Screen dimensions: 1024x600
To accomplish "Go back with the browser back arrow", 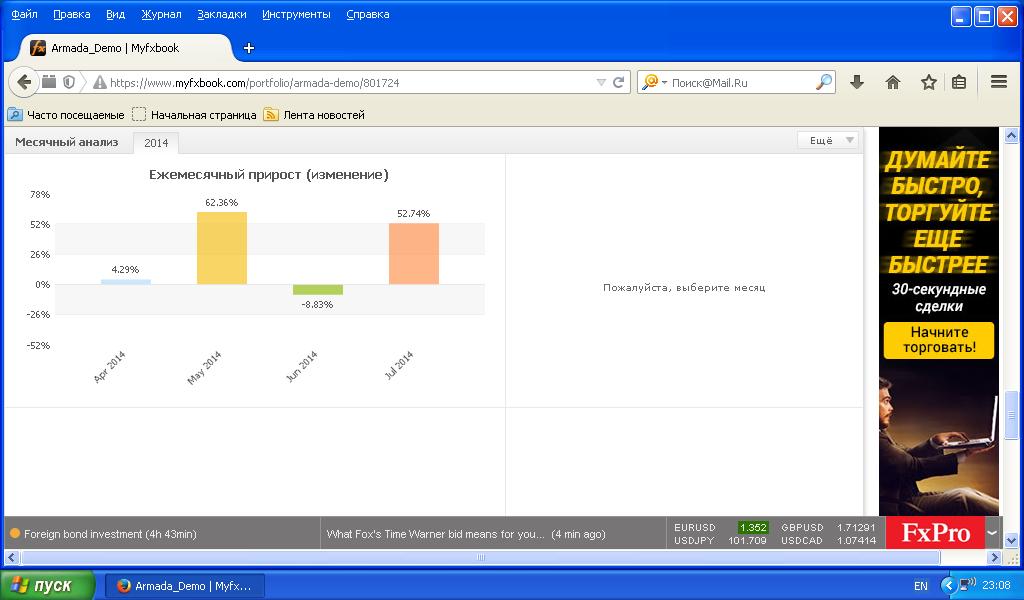I will pos(24,82).
